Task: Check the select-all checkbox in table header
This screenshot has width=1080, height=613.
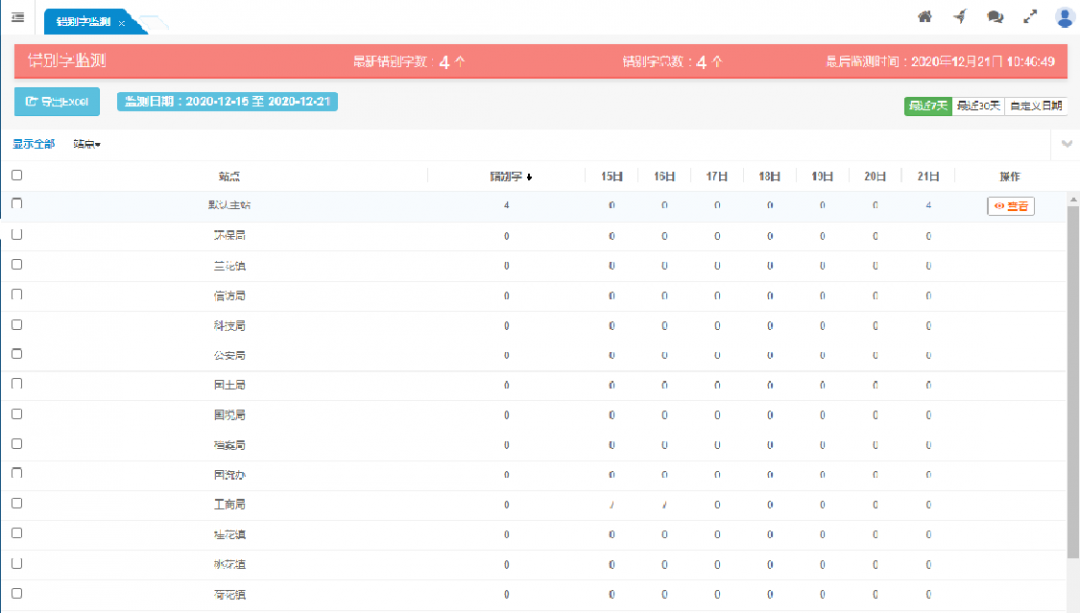Action: pyautogui.click(x=16, y=175)
